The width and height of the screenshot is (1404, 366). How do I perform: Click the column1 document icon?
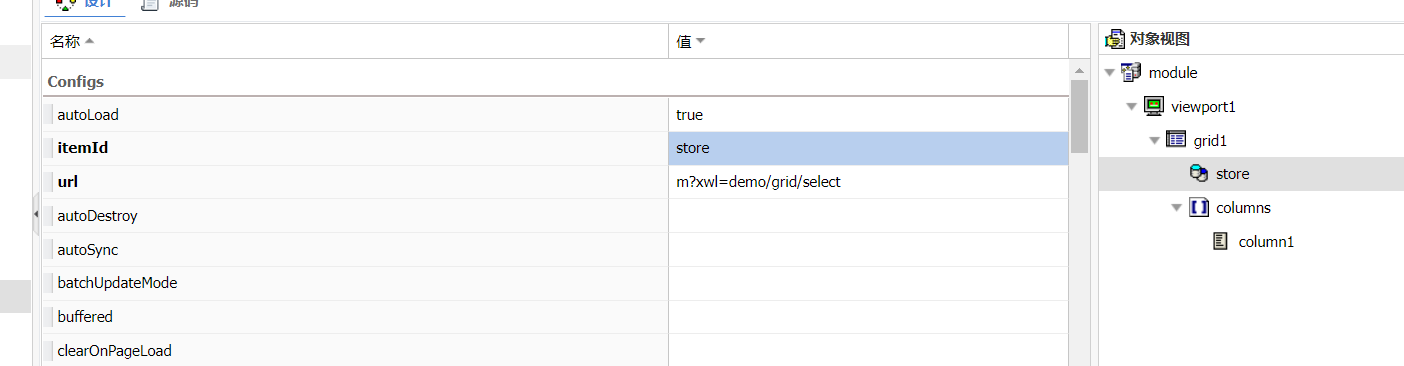[x=1221, y=241]
